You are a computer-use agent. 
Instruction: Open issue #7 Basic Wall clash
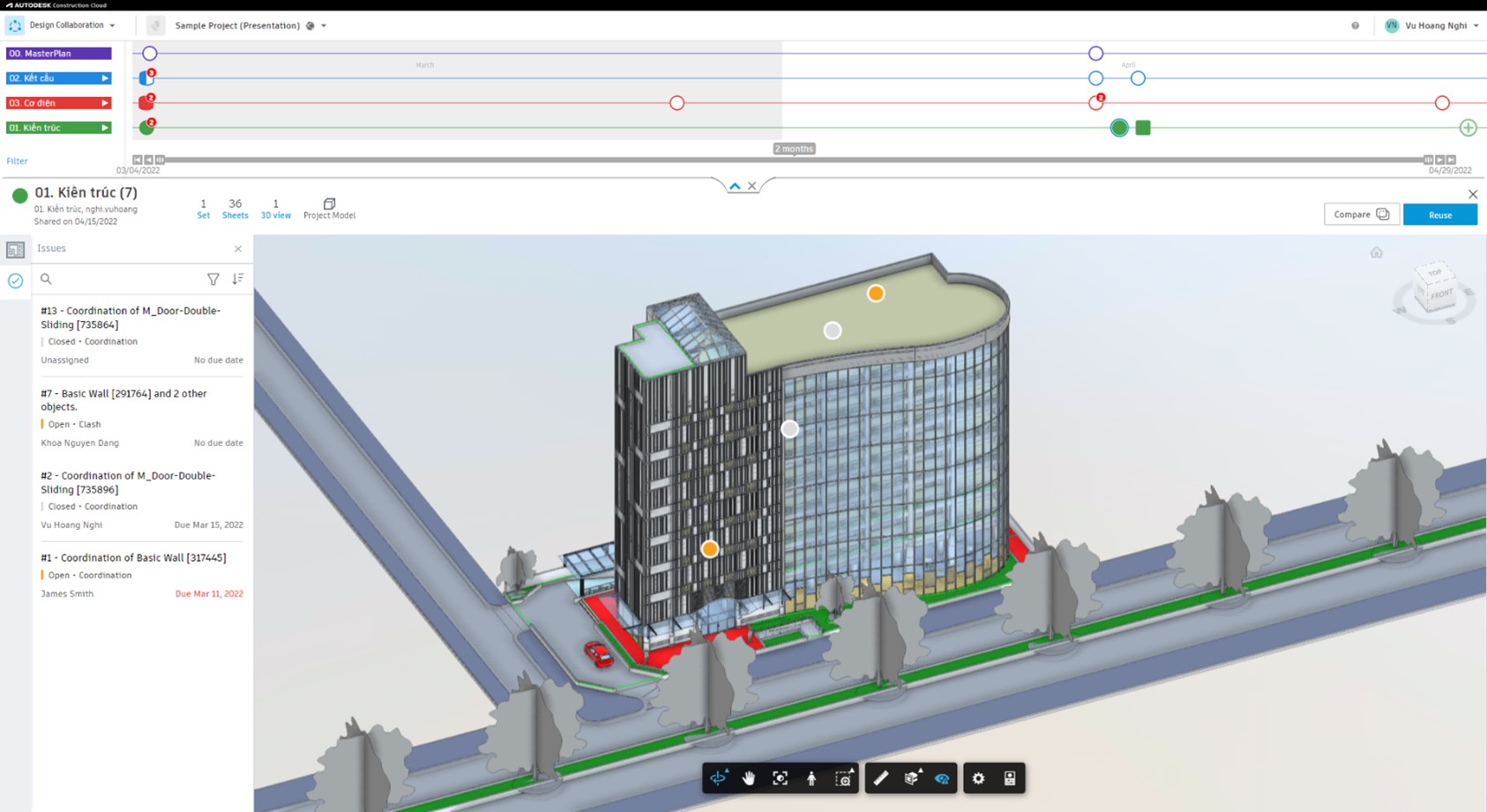click(x=142, y=418)
